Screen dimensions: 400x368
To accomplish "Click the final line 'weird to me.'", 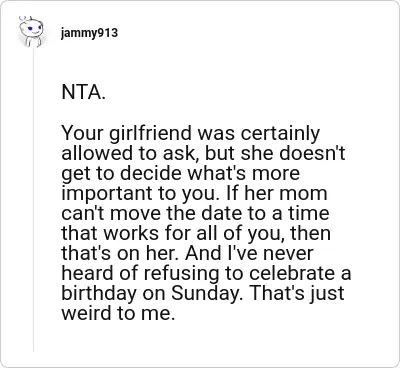I will point(118,313).
